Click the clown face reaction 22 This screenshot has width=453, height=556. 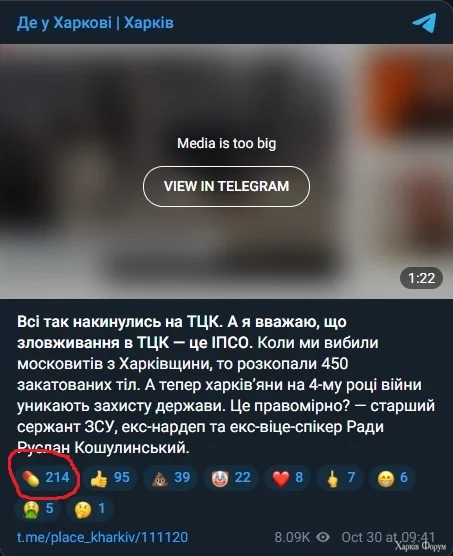click(x=231, y=478)
